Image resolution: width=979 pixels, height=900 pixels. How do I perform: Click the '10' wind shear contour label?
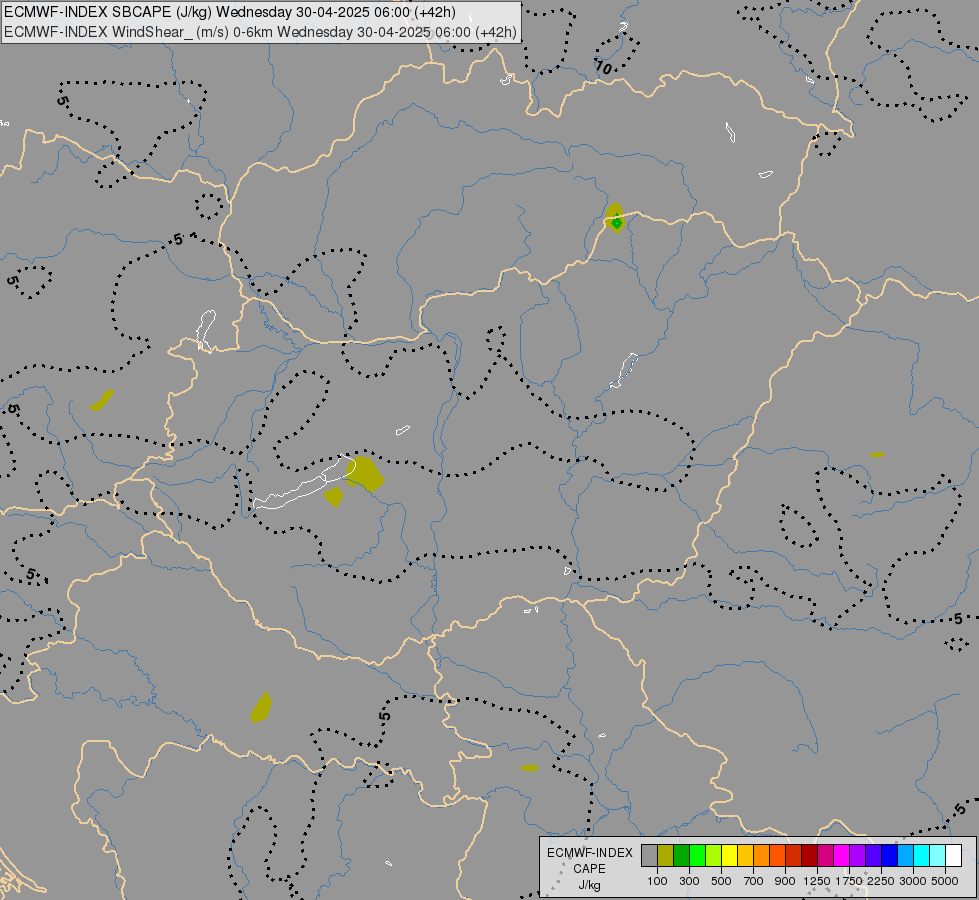pyautogui.click(x=603, y=67)
